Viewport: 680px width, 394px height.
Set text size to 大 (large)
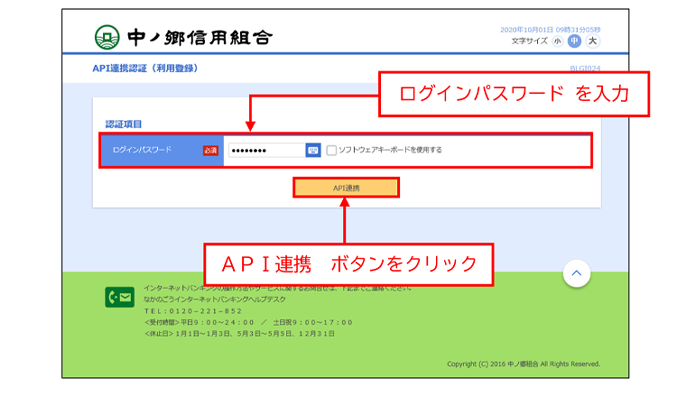[x=592, y=41]
